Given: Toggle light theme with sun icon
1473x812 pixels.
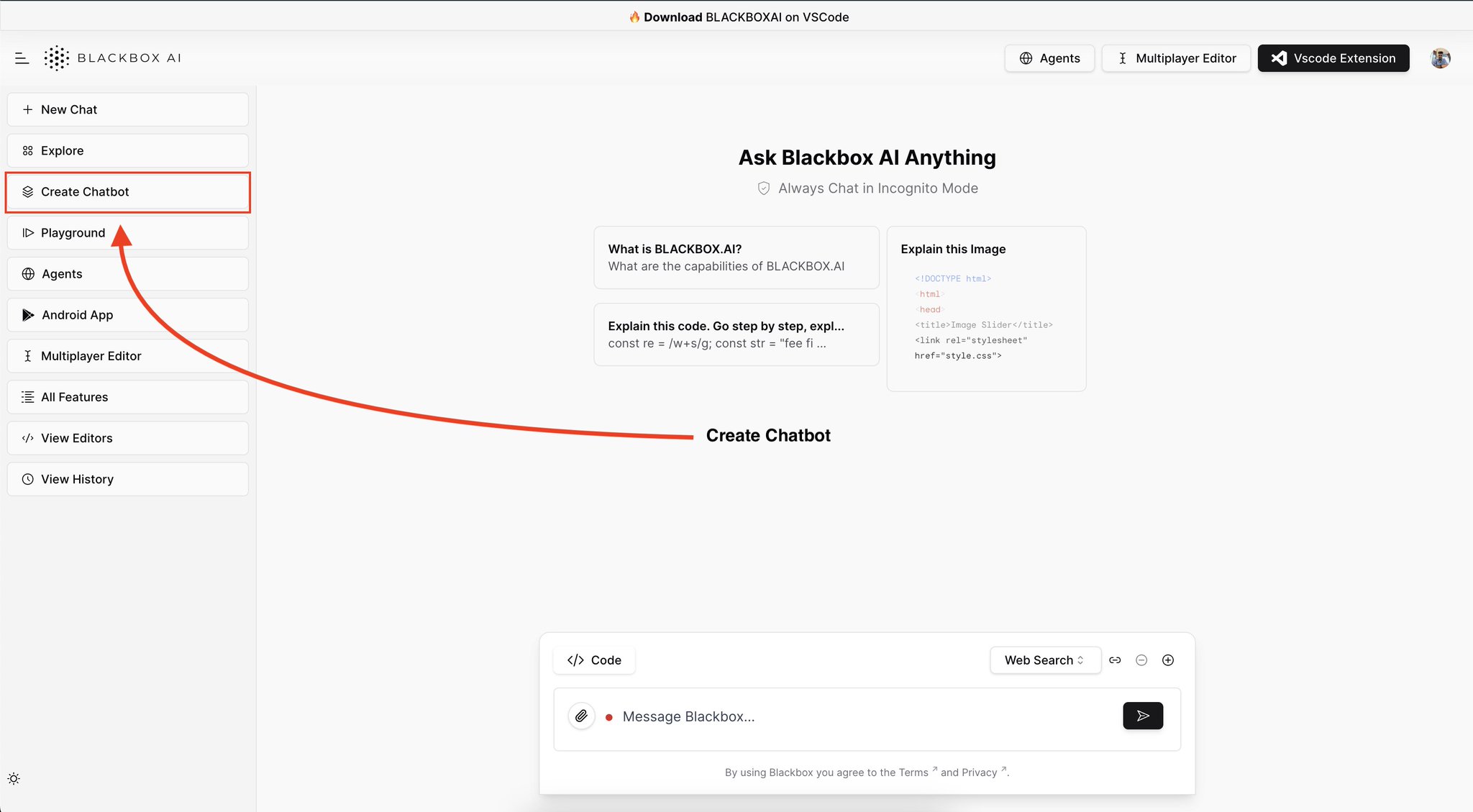Looking at the screenshot, I should (x=14, y=779).
